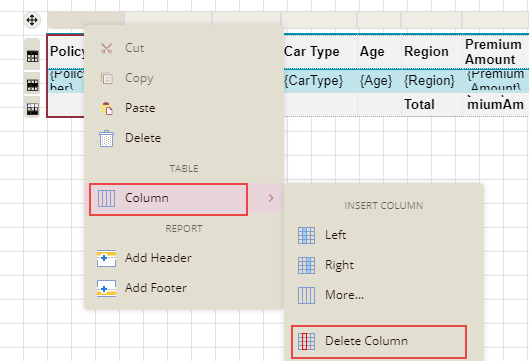Select the Premium Amount header cell
Image resolution: width=529 pixels, height=361 pixels.
click(x=495, y=52)
